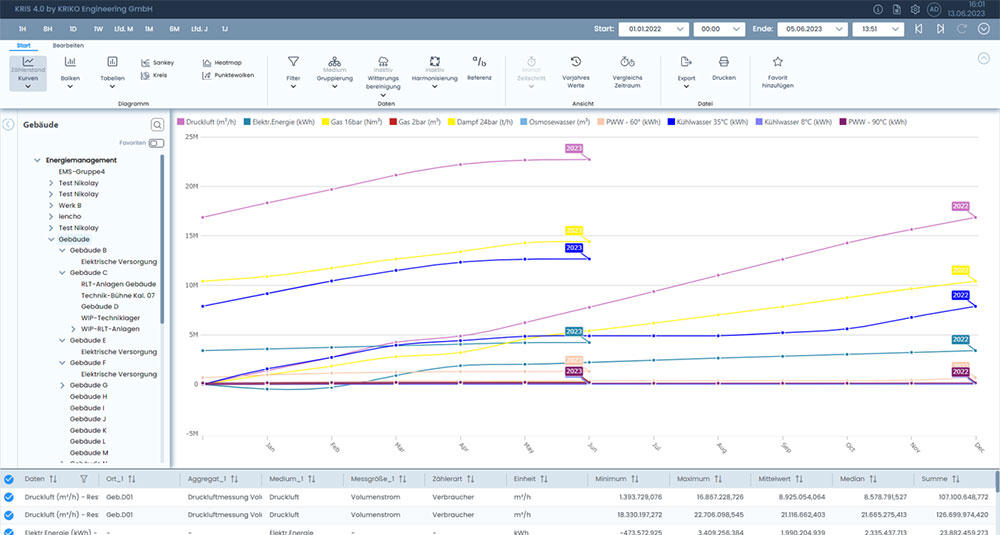Image resolution: width=1000 pixels, height=535 pixels.
Task: Select EMS-Gruppe4 in the tree
Action: coord(82,172)
